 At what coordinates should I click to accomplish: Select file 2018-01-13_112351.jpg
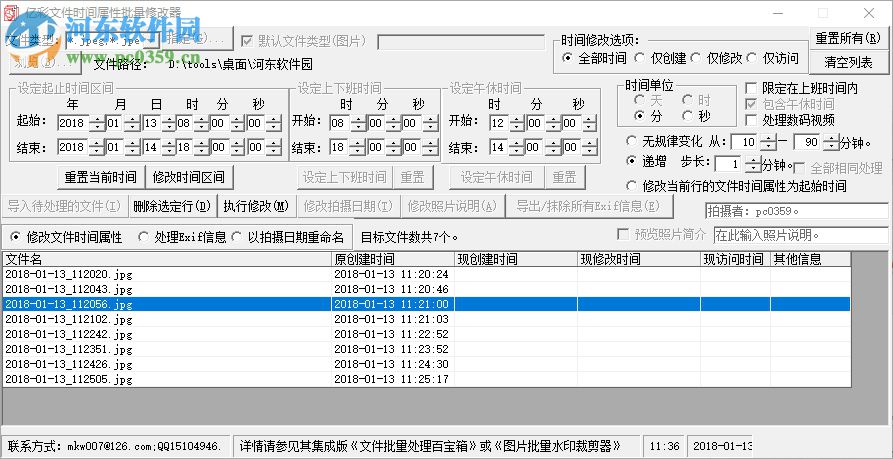coord(167,349)
